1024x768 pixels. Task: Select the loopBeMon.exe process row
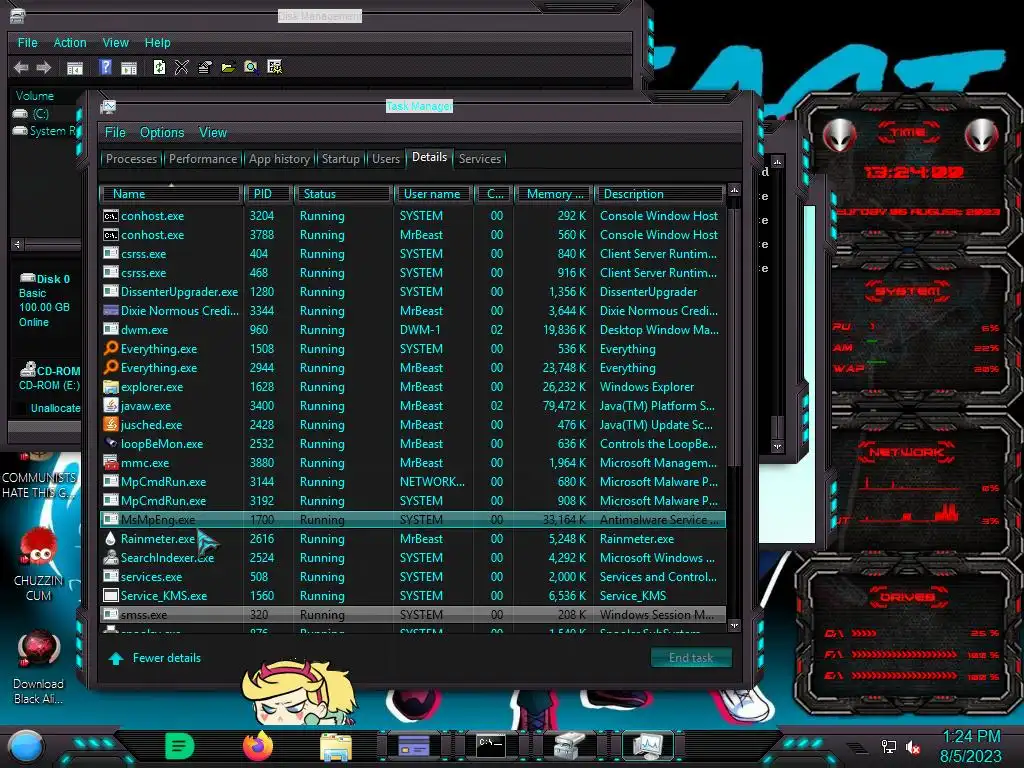413,443
